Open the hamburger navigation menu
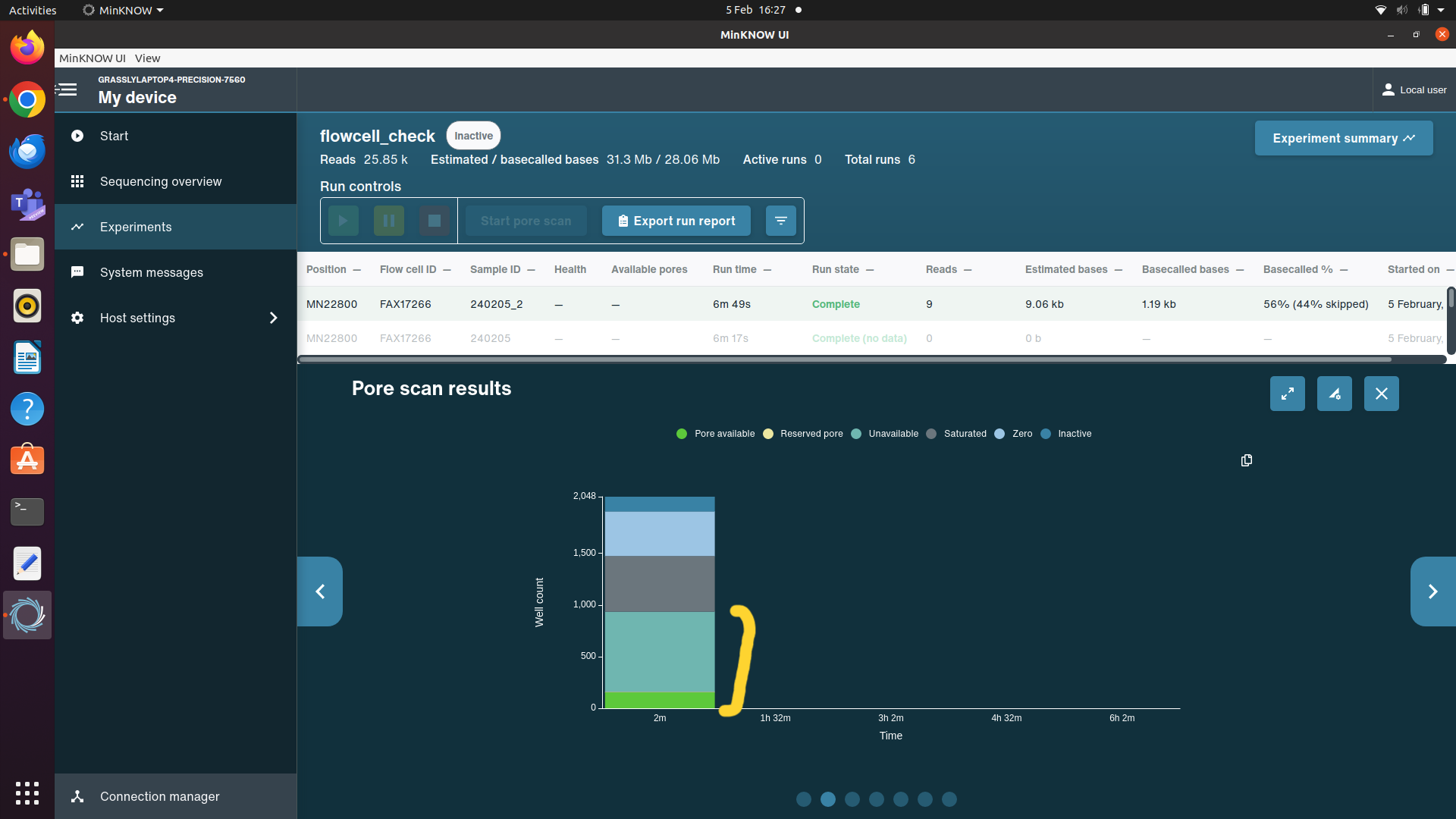 tap(67, 89)
